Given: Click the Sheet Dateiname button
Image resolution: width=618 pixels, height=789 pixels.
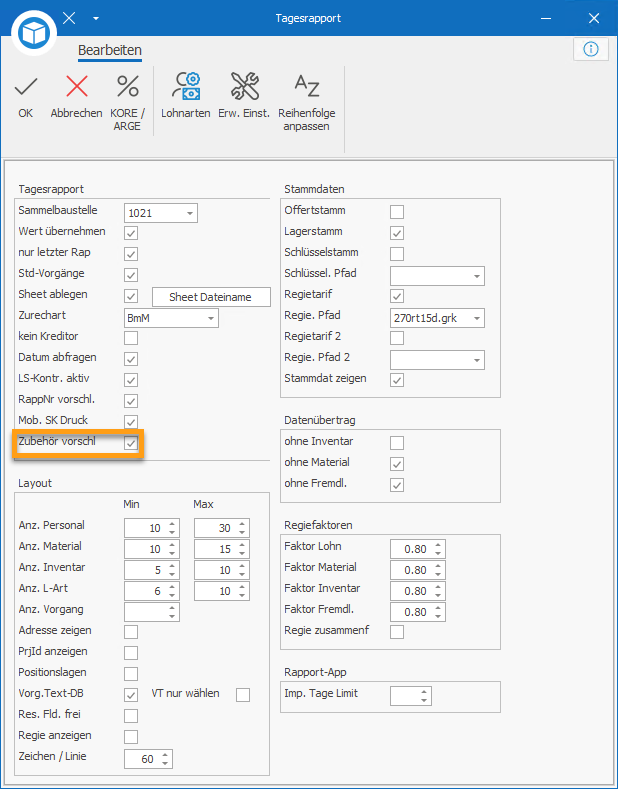Looking at the screenshot, I should pyautogui.click(x=211, y=297).
